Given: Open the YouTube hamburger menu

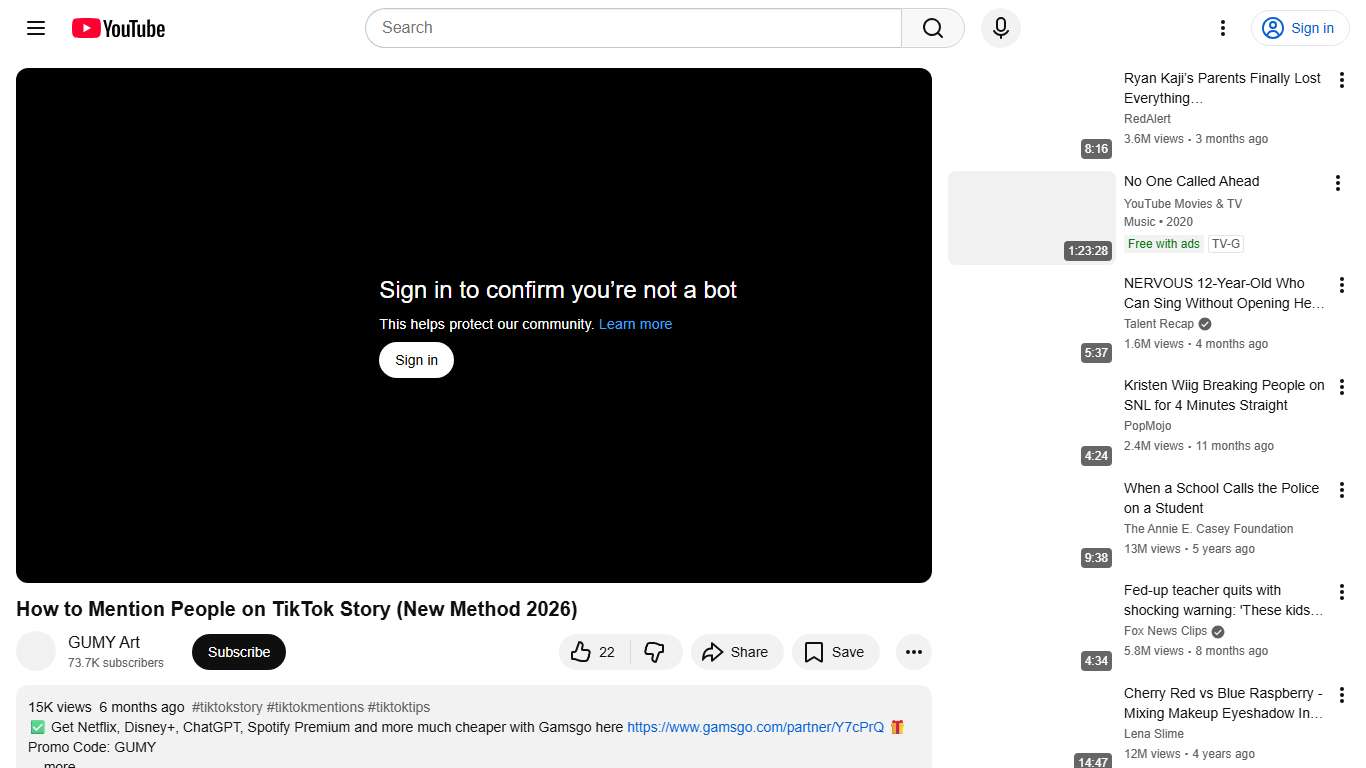Looking at the screenshot, I should (35, 28).
